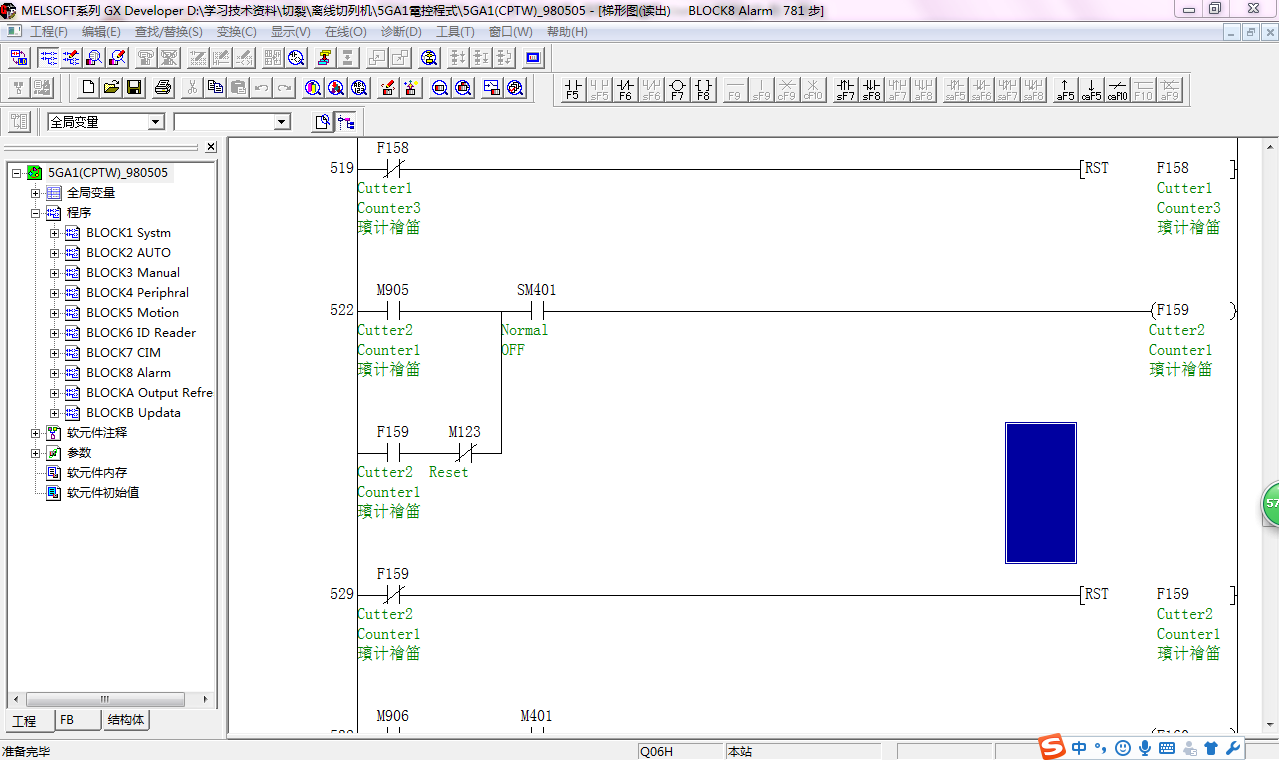This screenshot has height=760, width=1279.
Task: Click the solid blue rectangle in ladder area
Action: click(1040, 492)
